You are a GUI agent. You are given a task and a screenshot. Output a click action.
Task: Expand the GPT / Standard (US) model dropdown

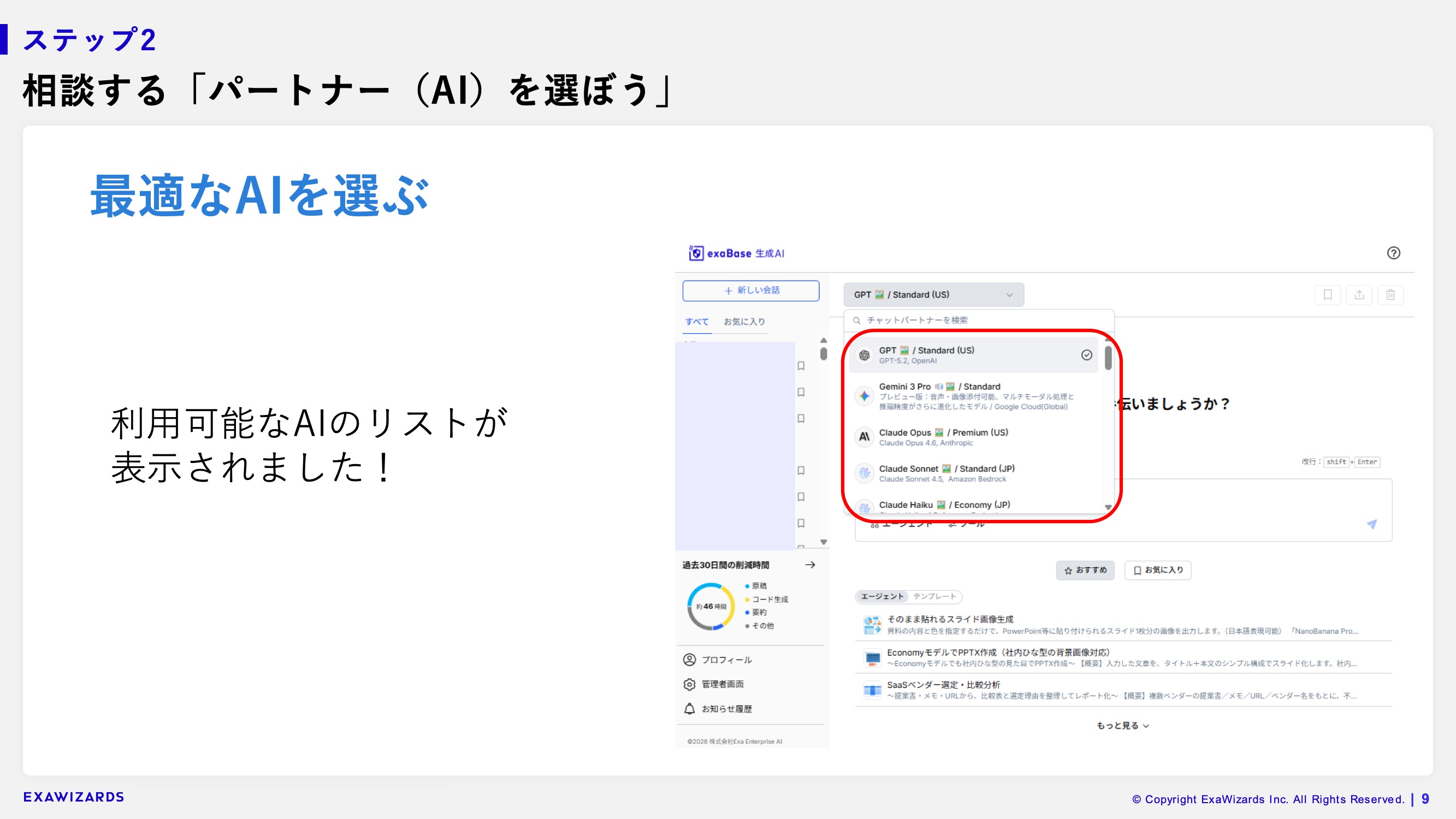click(934, 294)
